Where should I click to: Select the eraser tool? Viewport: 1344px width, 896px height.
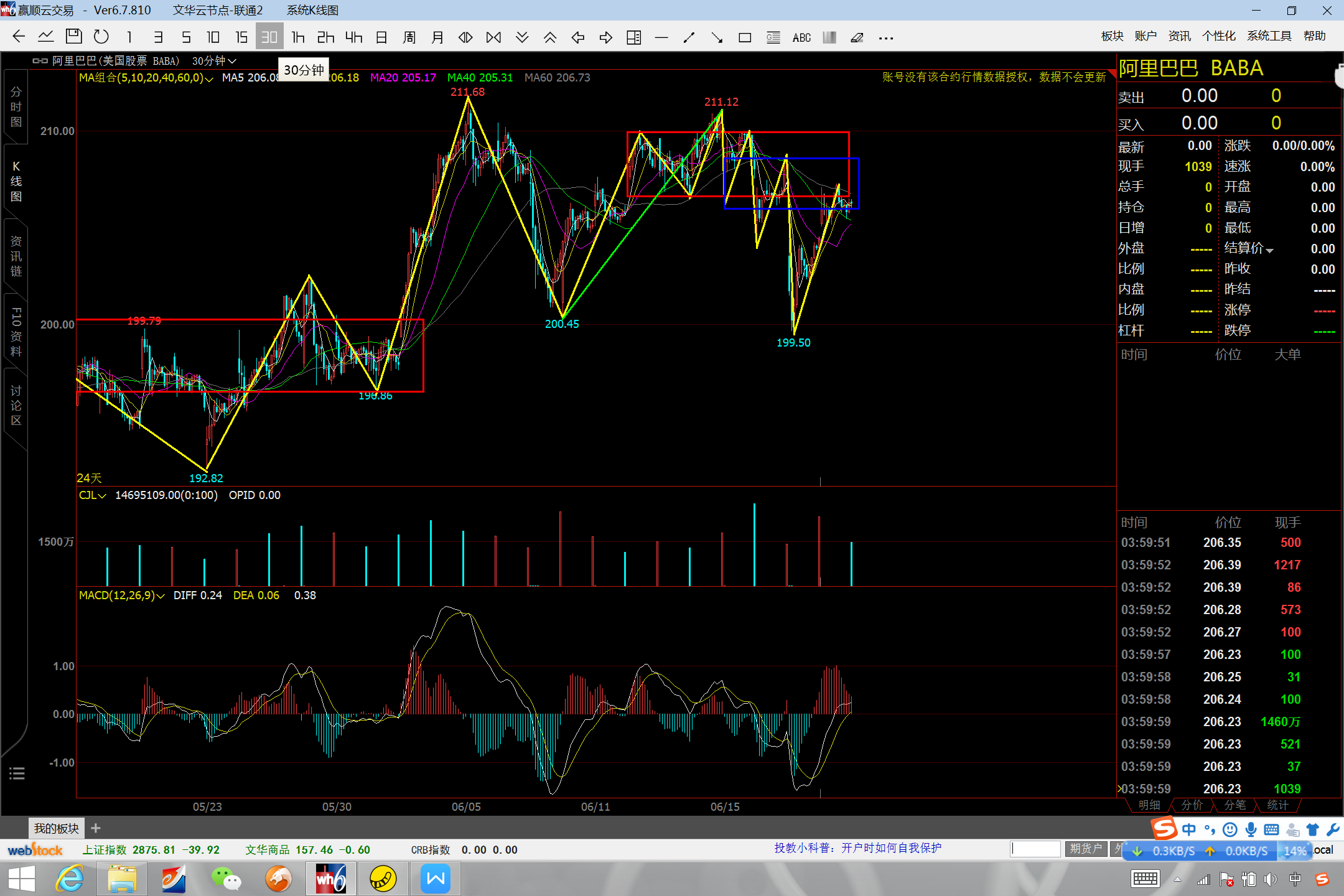pyautogui.click(x=857, y=37)
